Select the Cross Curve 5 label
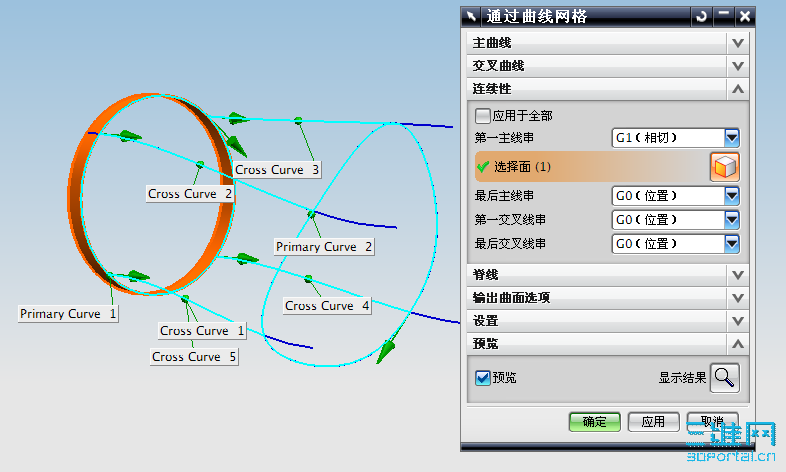The image size is (786, 472). pos(194,357)
